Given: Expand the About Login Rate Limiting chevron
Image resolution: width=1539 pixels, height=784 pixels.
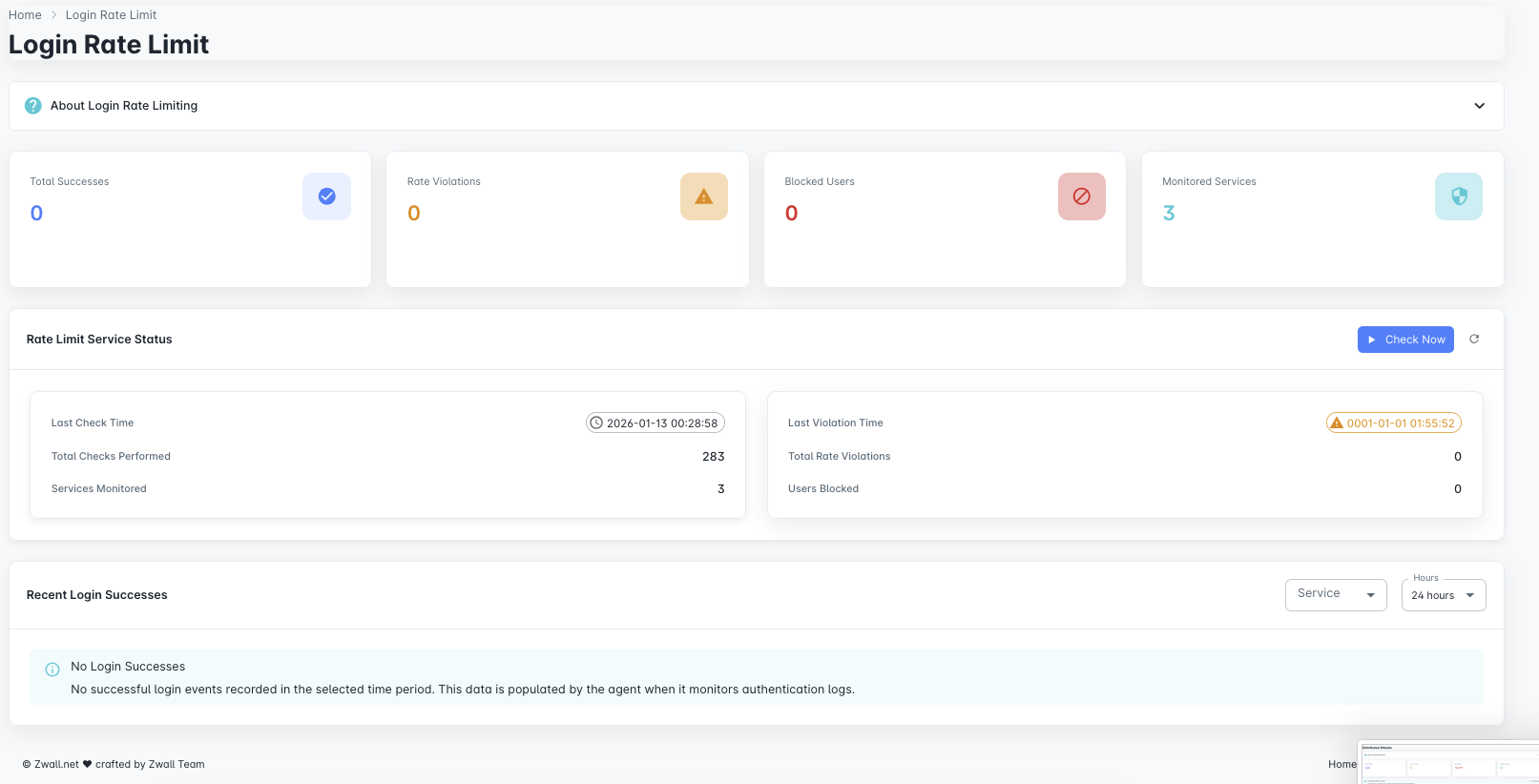Looking at the screenshot, I should (1479, 106).
